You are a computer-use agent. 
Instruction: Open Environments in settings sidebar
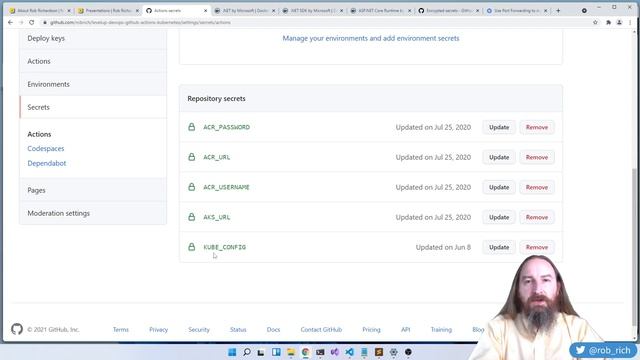[93, 84]
